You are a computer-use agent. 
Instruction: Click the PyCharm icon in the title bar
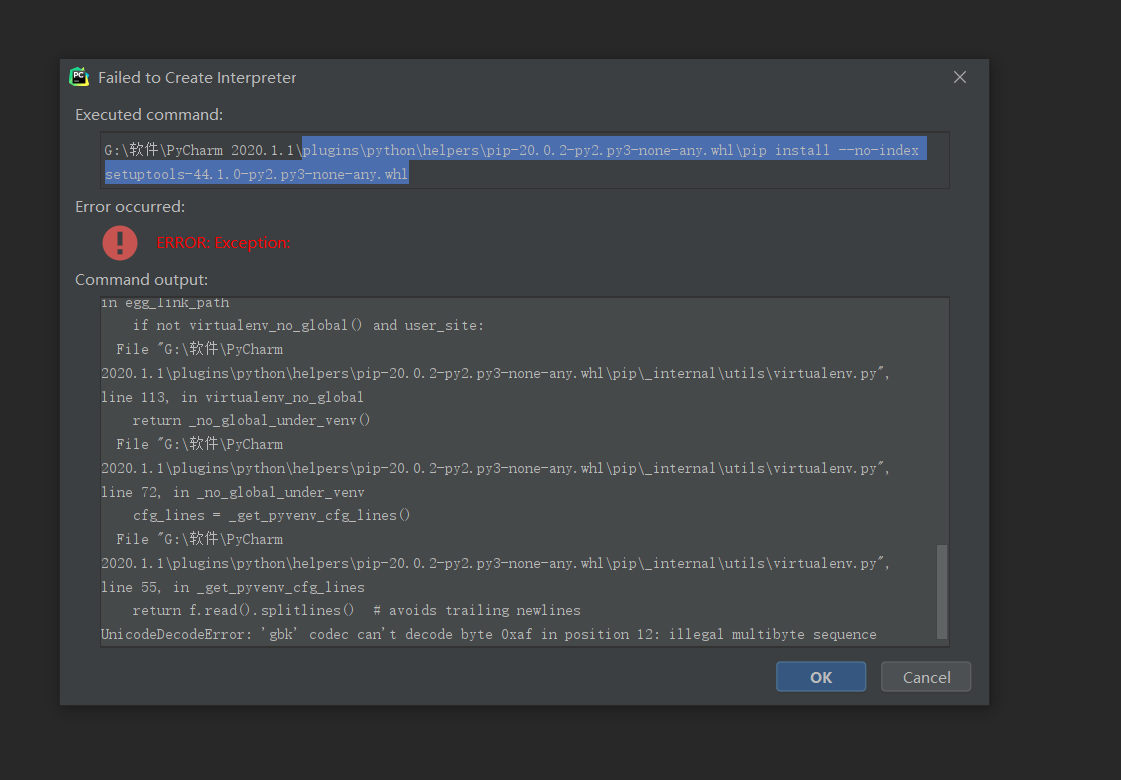tap(79, 77)
